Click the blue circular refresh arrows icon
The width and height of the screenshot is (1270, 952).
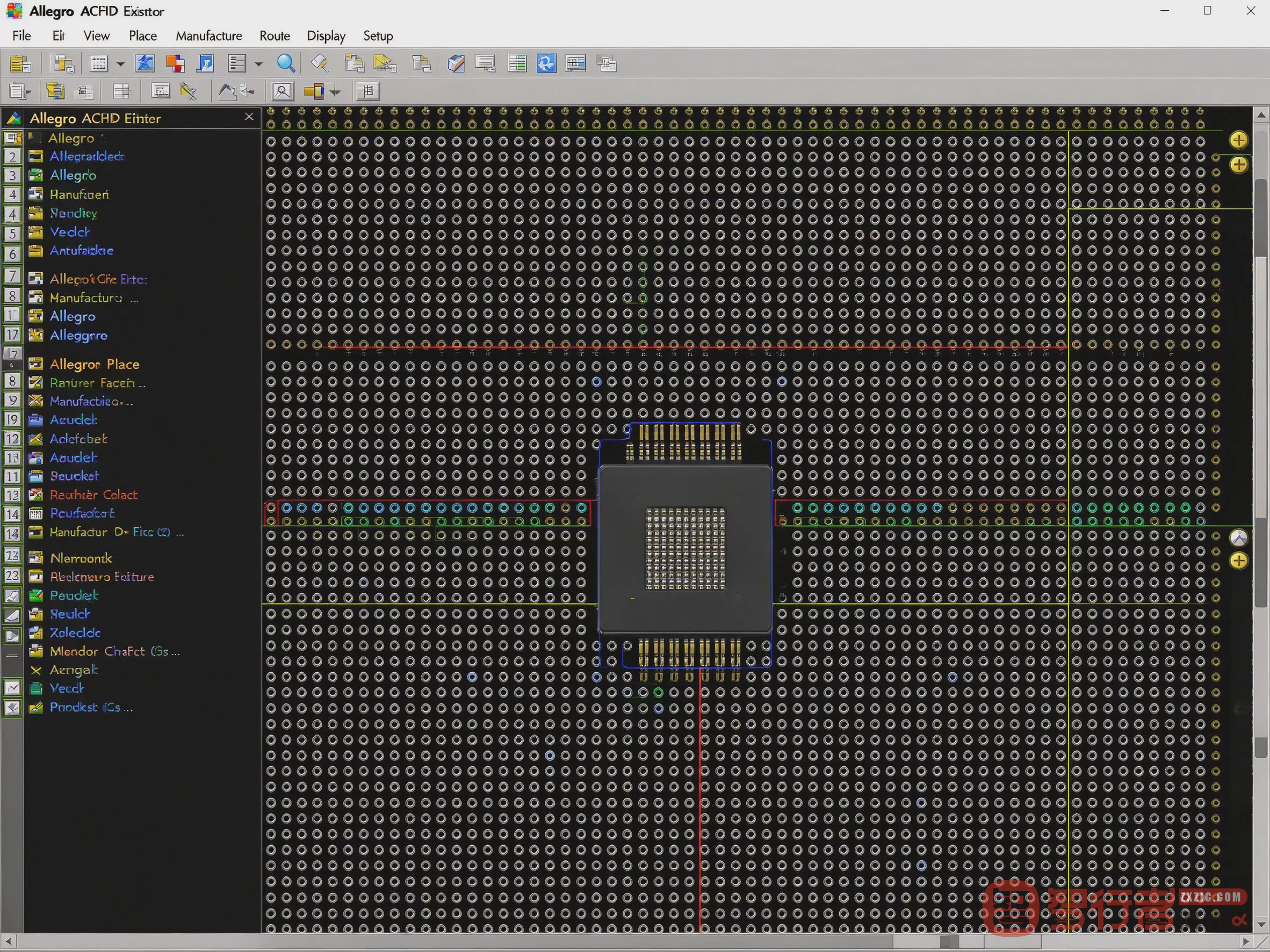click(546, 63)
